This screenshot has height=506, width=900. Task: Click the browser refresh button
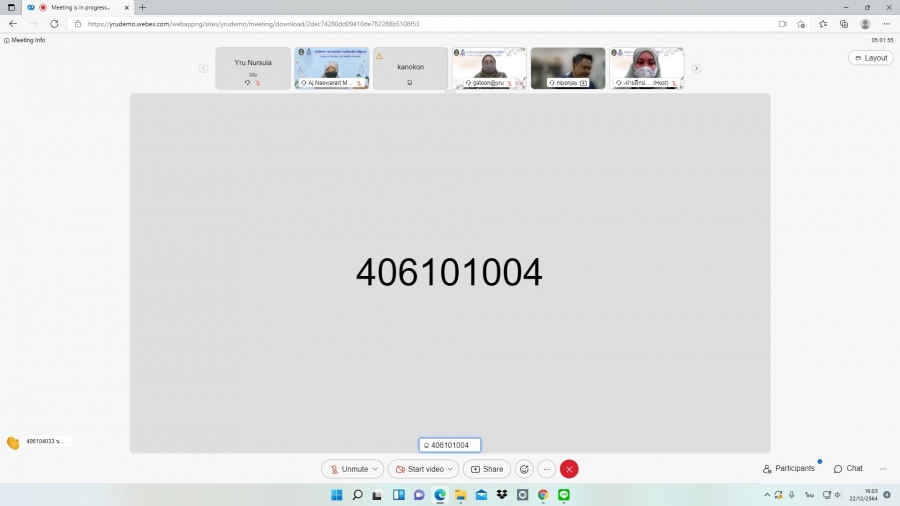click(x=54, y=24)
